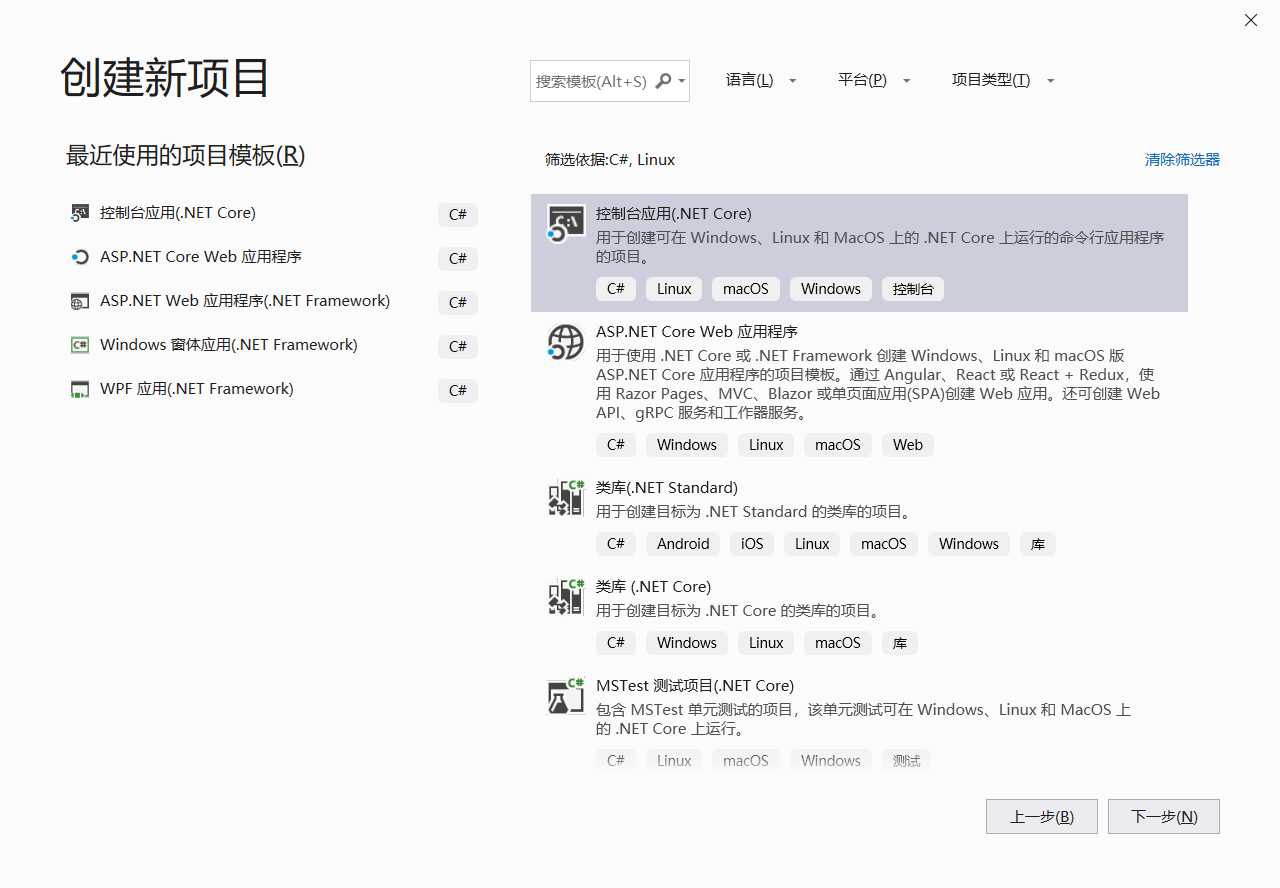Open the 平台(P) filter dropdown
This screenshot has width=1280, height=888.
point(874,80)
